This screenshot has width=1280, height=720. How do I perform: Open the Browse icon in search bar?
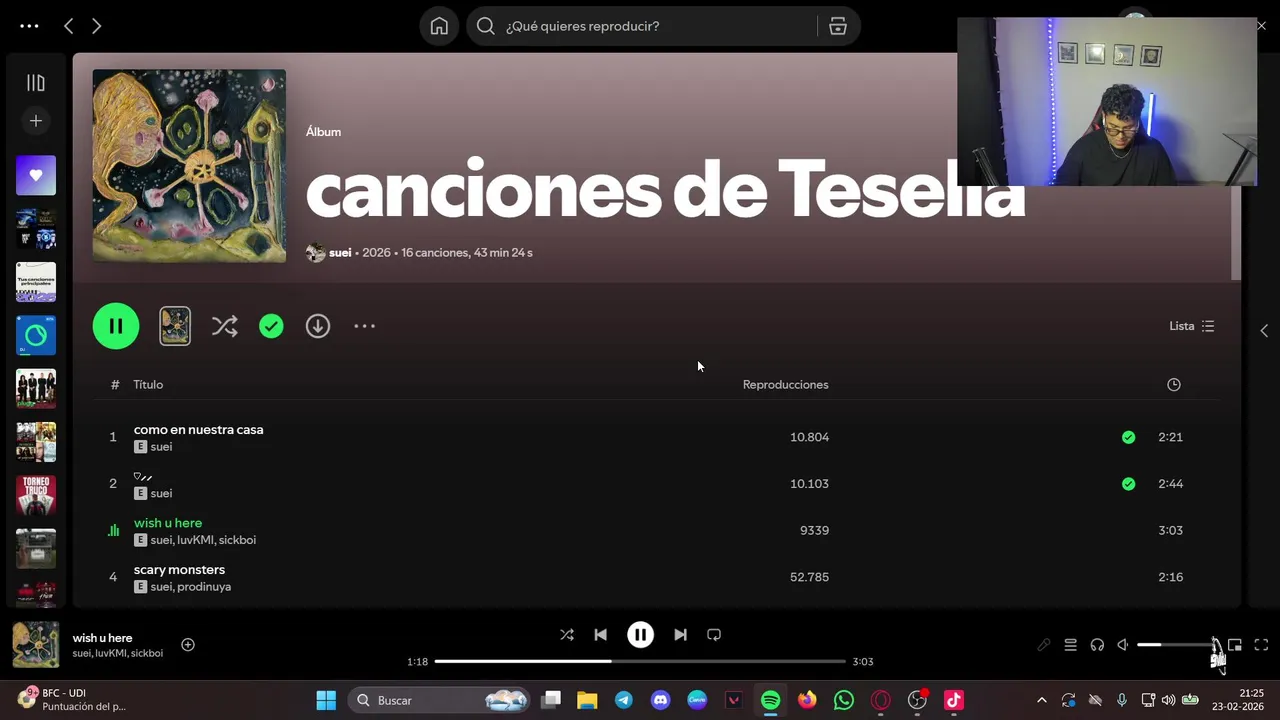point(838,26)
